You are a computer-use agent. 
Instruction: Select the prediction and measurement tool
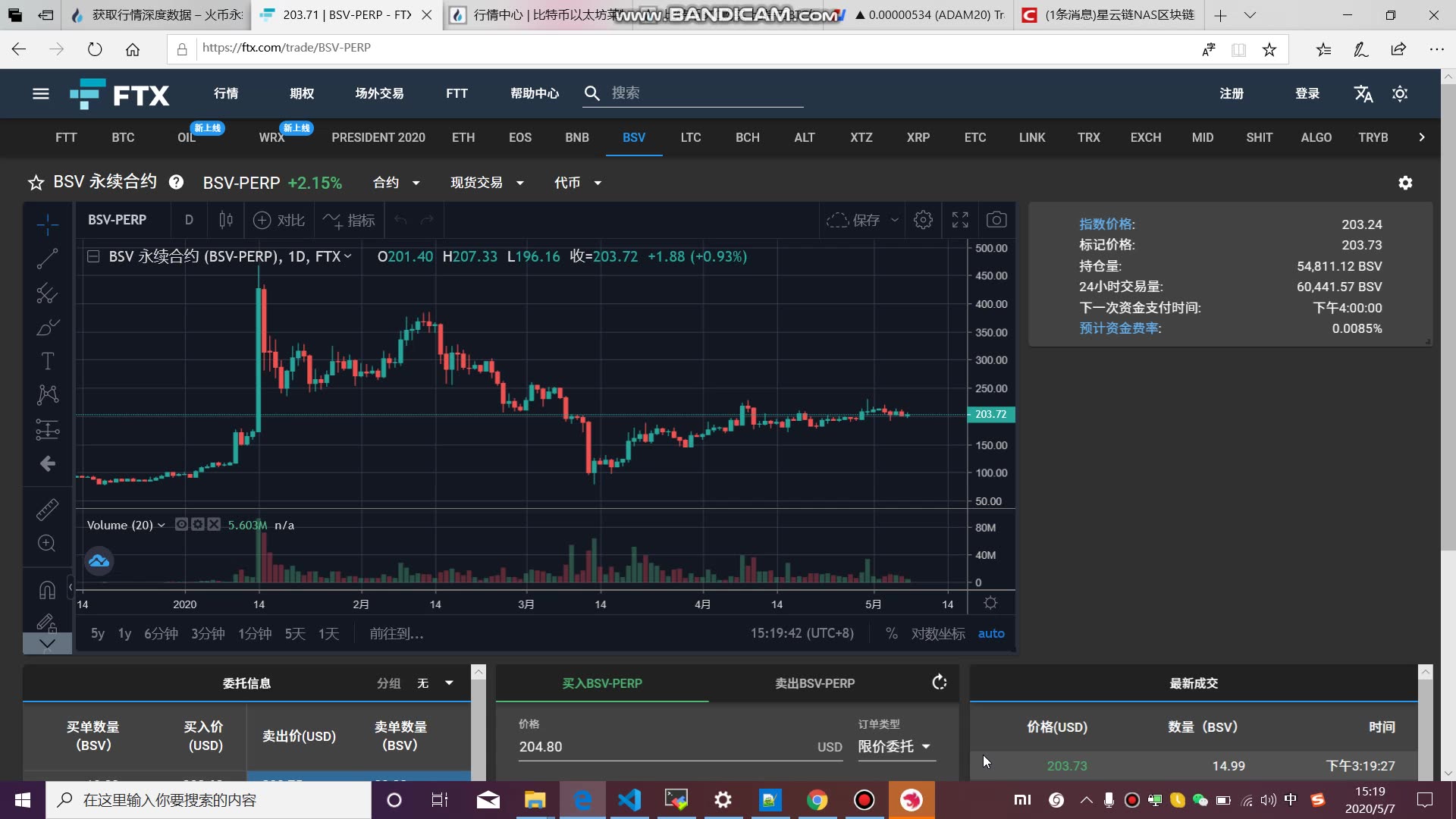point(47,430)
